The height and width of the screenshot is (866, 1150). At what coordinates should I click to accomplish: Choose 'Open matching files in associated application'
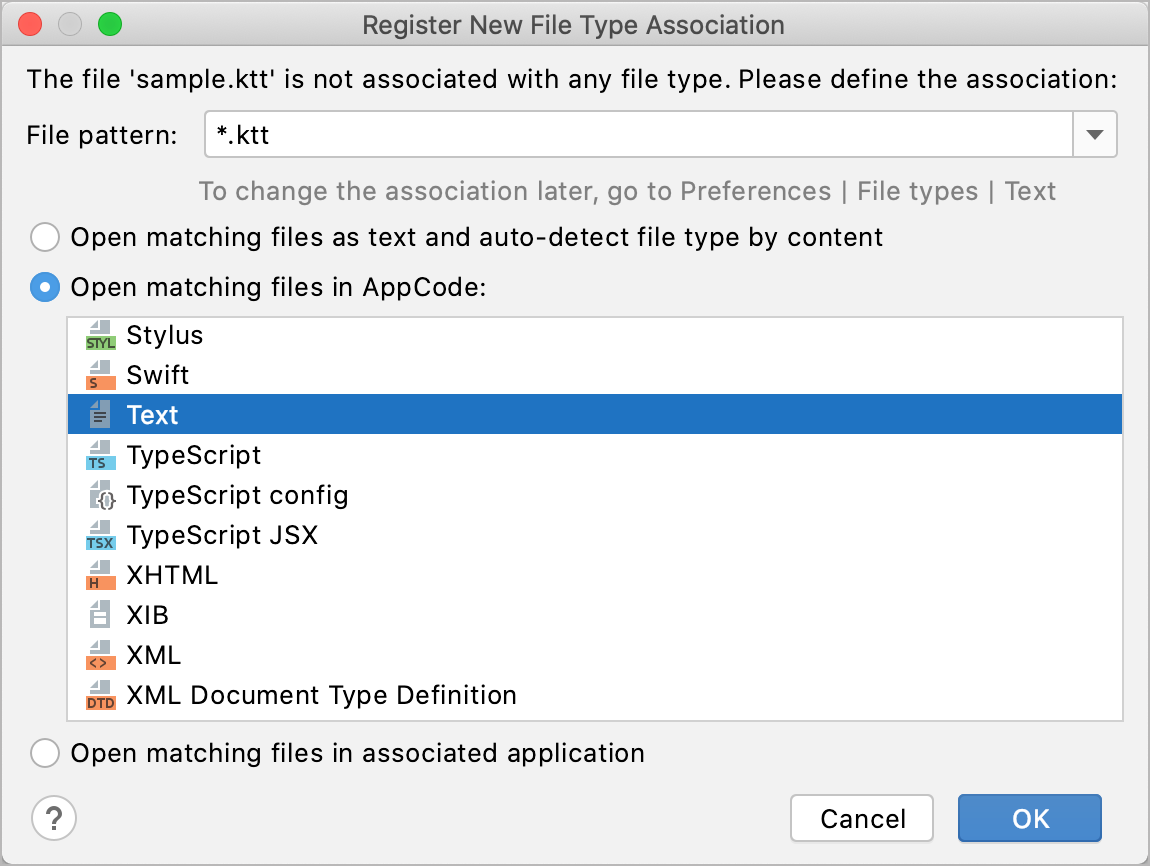(45, 753)
